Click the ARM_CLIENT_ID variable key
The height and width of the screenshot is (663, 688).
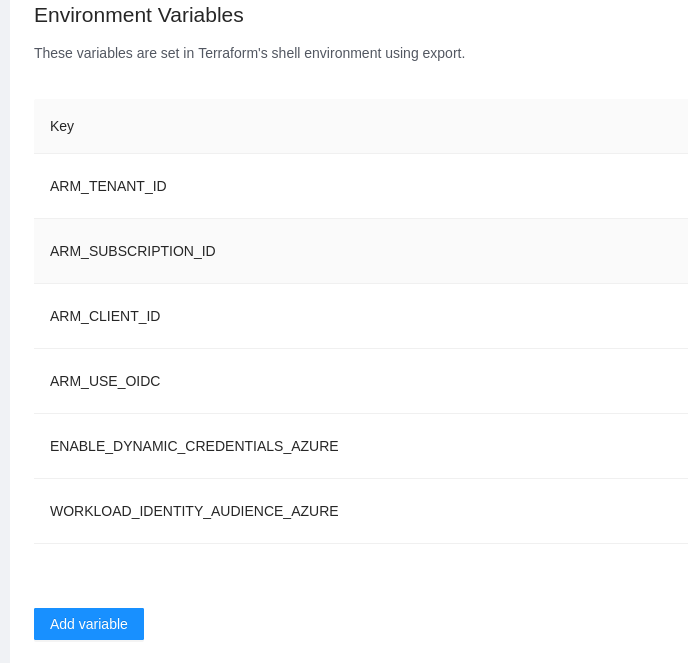[105, 316]
